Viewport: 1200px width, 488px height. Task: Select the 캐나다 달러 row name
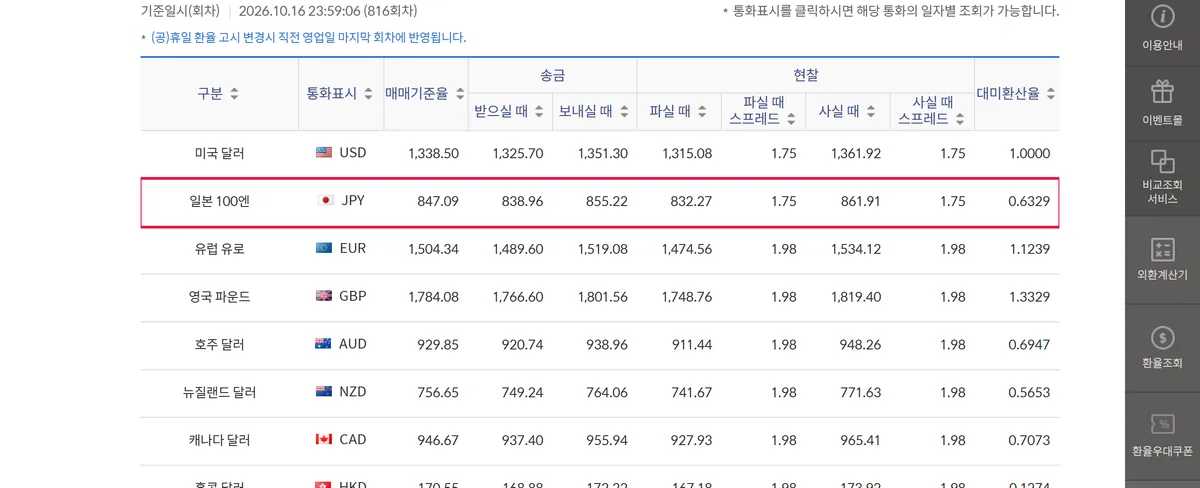219,441
